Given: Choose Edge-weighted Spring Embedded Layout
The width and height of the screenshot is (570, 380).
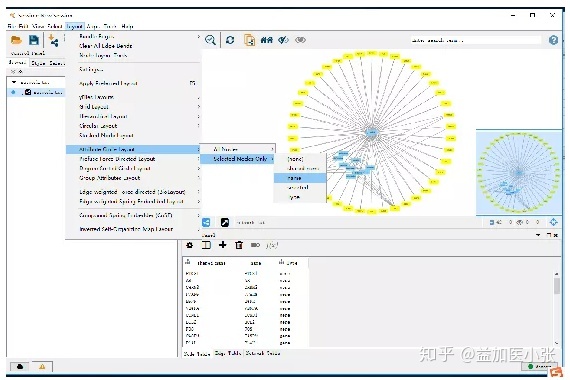Looking at the screenshot, I should pos(132,201).
